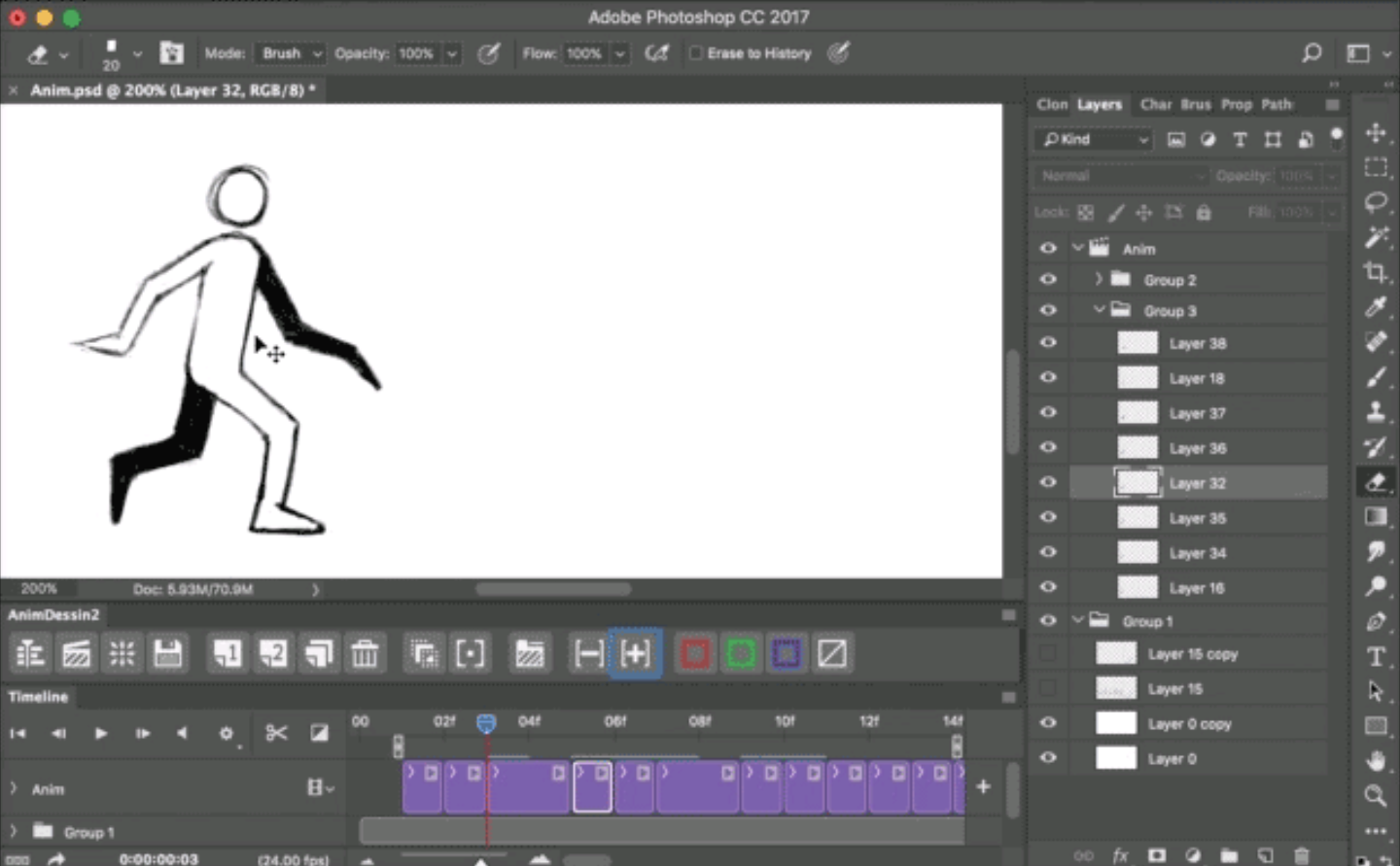Show the Layer 15 copy layer
The image size is (1400, 866).
tap(1048, 653)
